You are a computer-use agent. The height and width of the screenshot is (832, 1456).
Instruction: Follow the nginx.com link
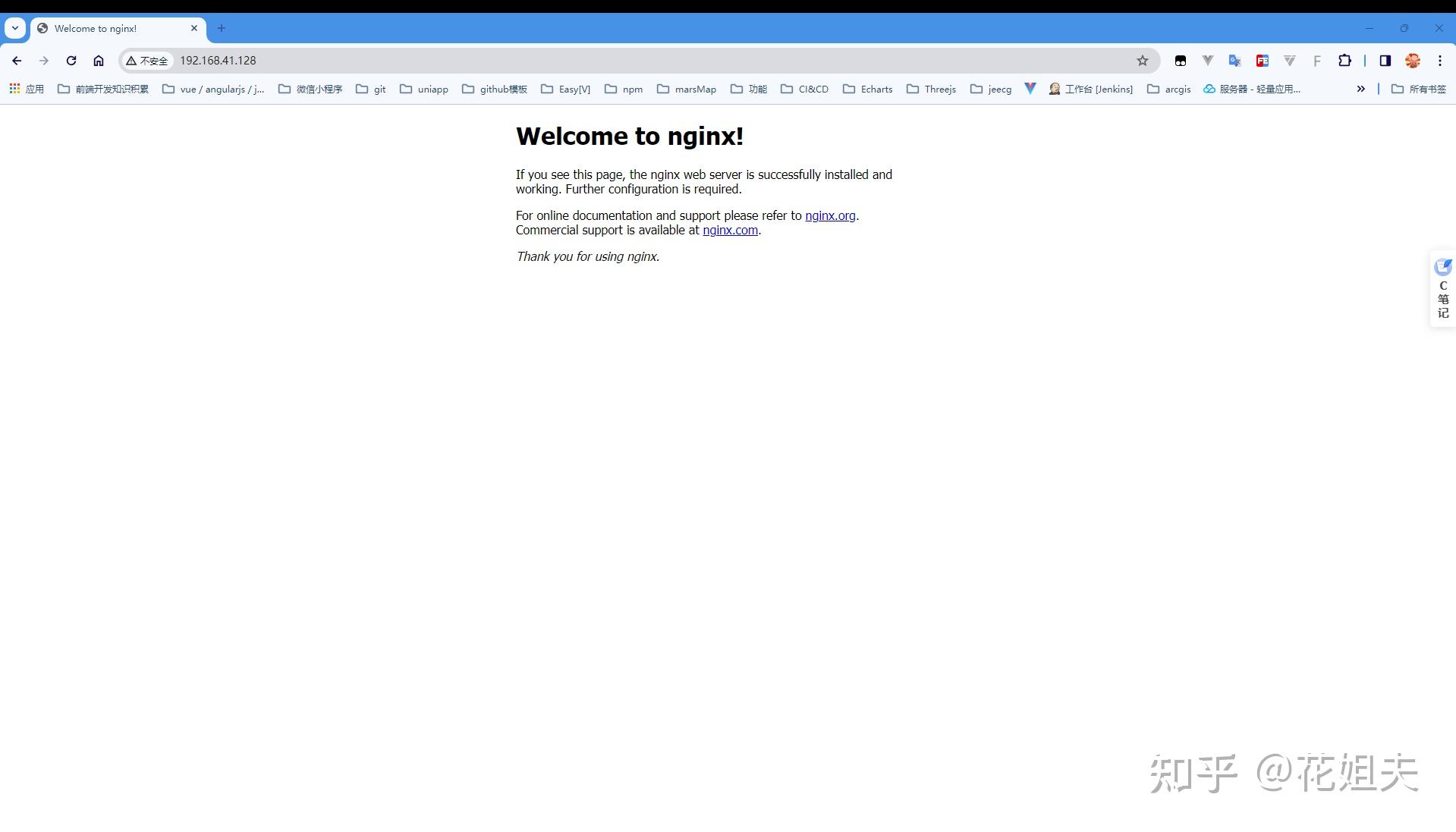click(730, 230)
